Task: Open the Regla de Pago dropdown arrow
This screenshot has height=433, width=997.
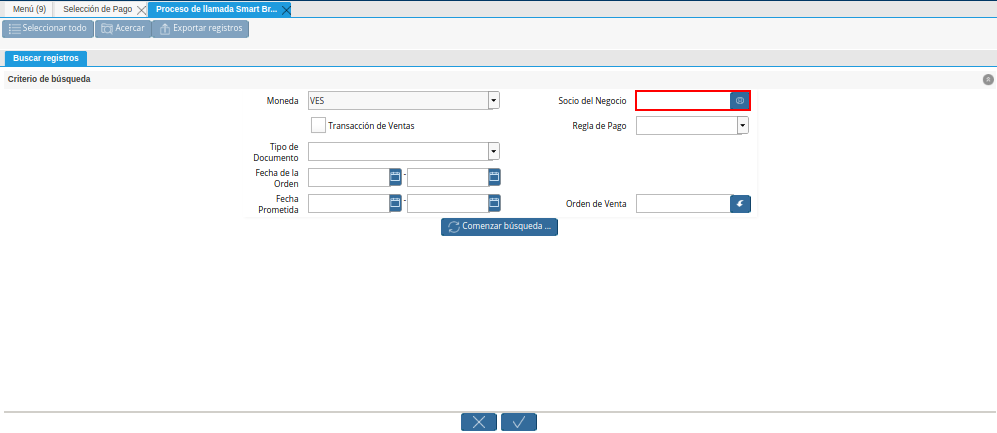Action: 743,125
